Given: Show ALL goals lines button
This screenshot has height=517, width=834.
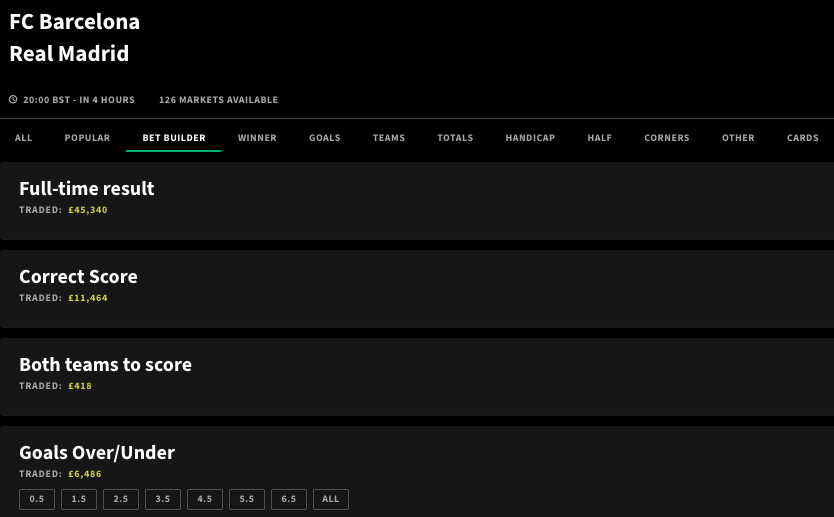Looking at the screenshot, I should 331,499.
